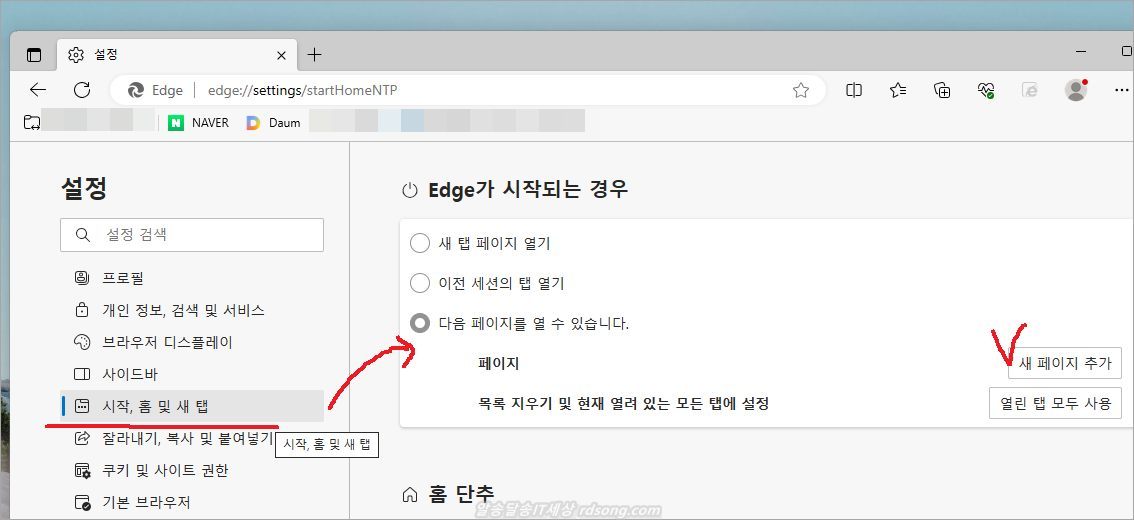The height and width of the screenshot is (520, 1134).
Task: Open the Collections icon
Action: [942, 90]
